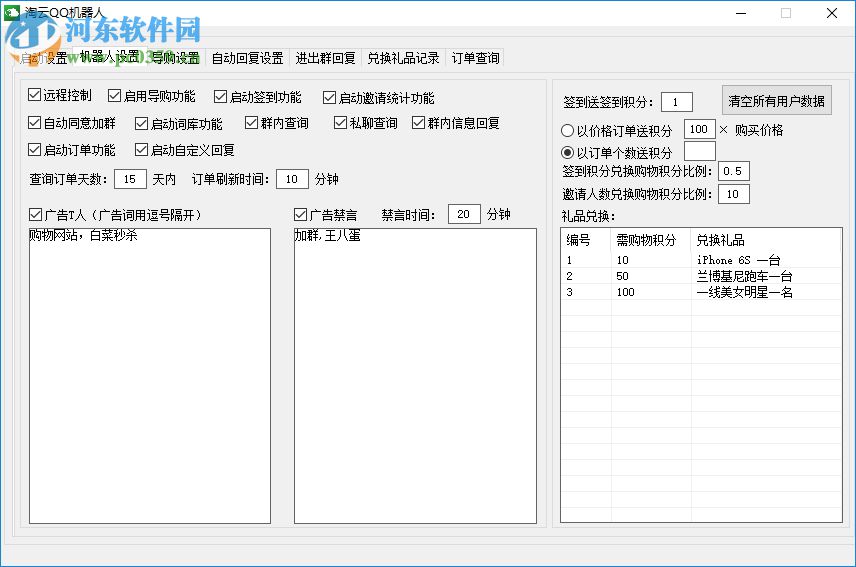Click the 广告T人 keywords text area
This screenshot has width=856, height=567.
click(x=150, y=376)
